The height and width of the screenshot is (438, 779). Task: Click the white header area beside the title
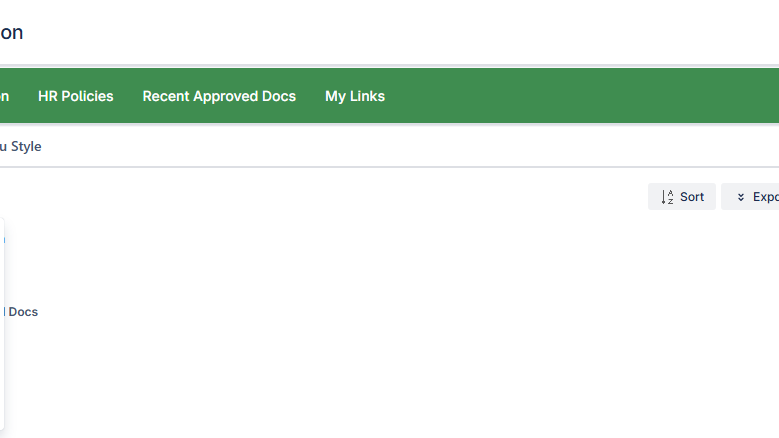(400, 32)
